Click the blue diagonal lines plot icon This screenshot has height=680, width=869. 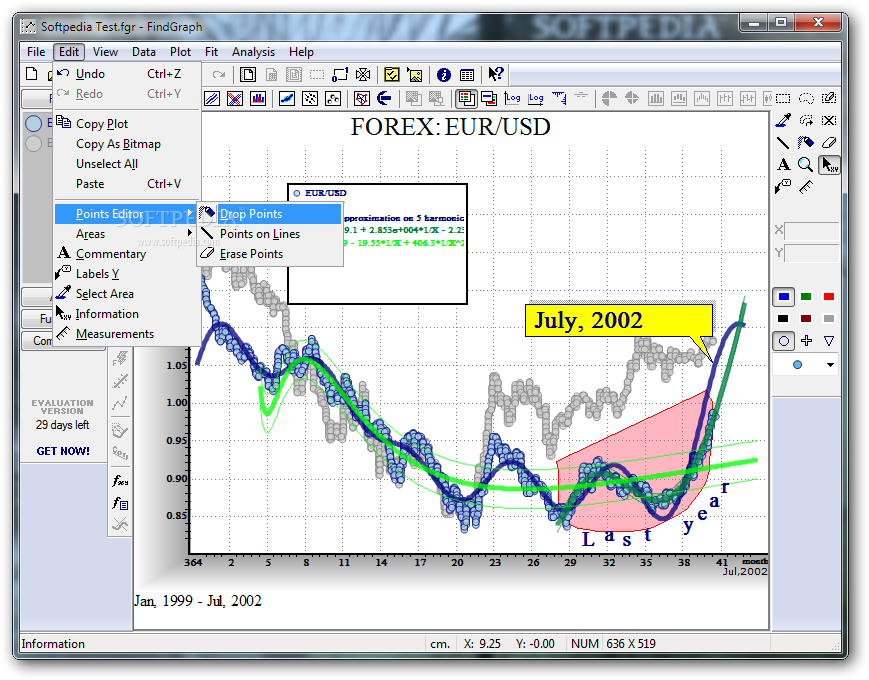212,99
